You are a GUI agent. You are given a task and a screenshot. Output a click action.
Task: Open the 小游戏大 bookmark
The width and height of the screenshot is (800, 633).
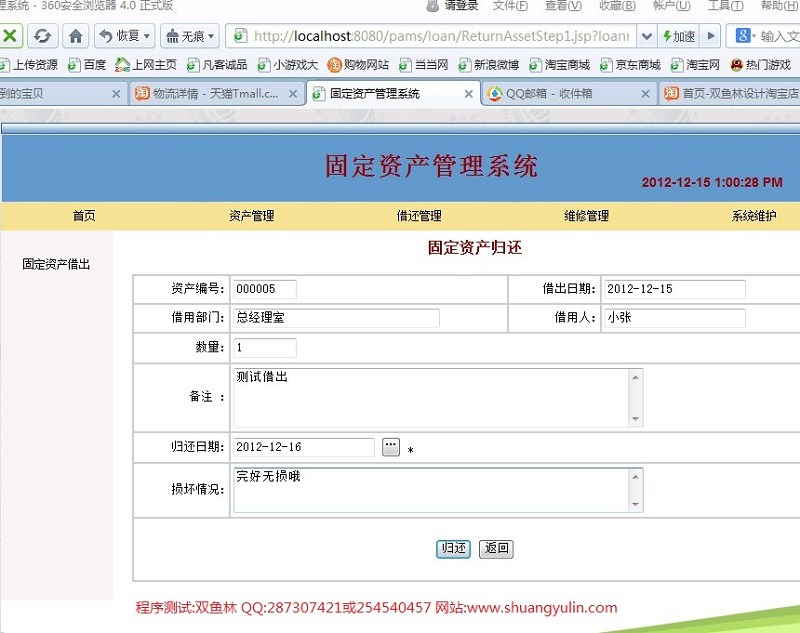pyautogui.click(x=288, y=65)
